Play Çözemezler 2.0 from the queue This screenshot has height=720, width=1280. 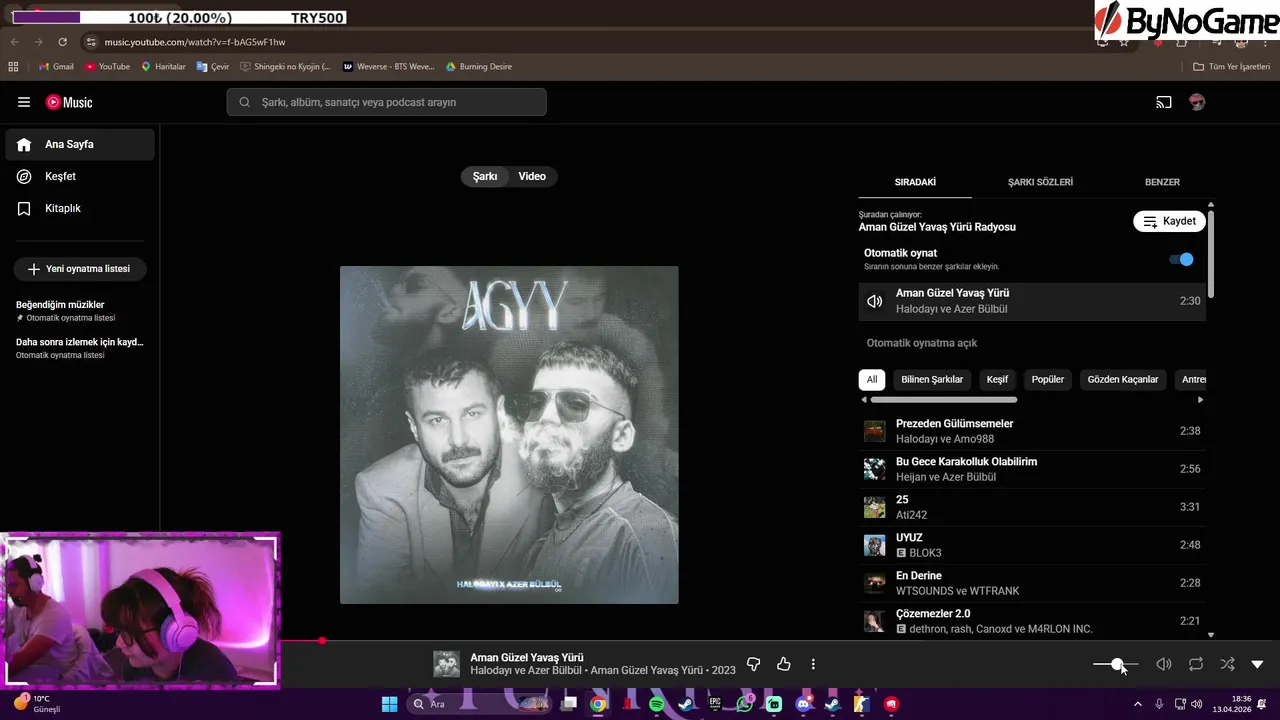pos(1032,621)
